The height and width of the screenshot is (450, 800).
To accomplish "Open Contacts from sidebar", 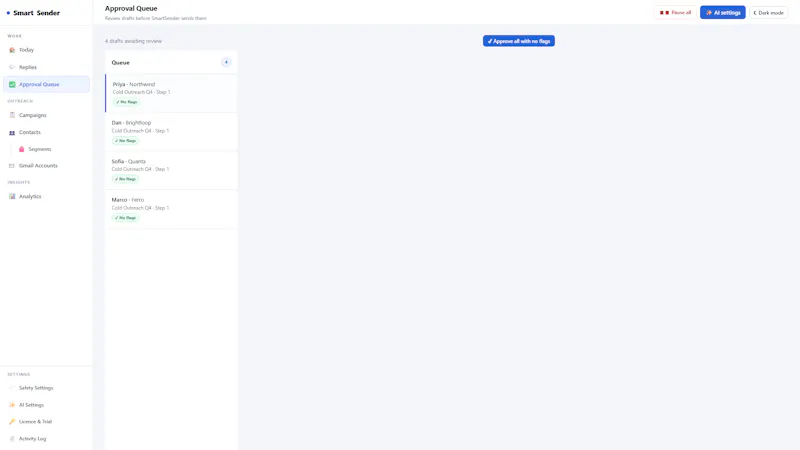I will pos(46,132).
